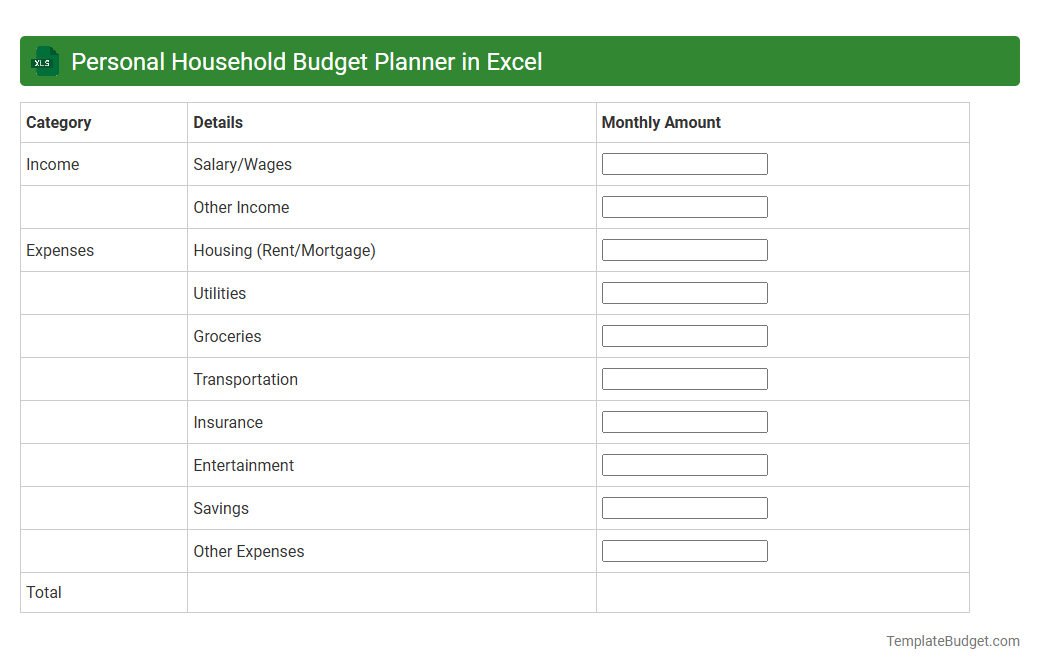Click the XLS file icon in the header

point(44,61)
